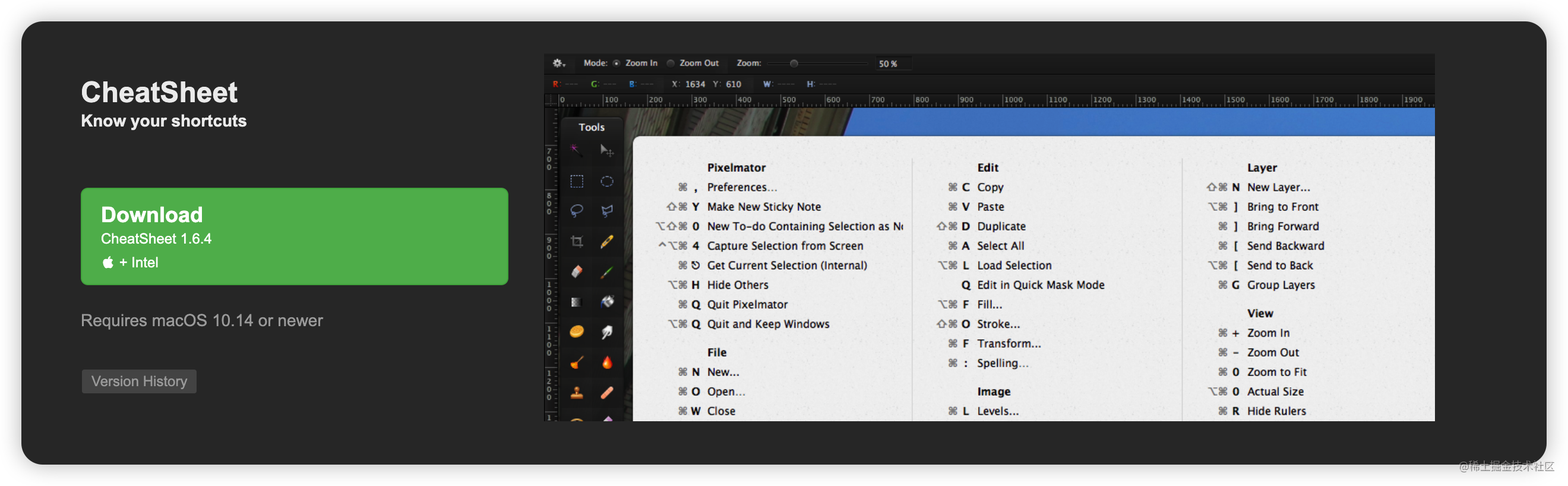Click Send to Back under Layer
The height and width of the screenshot is (486, 1568).
1279,265
